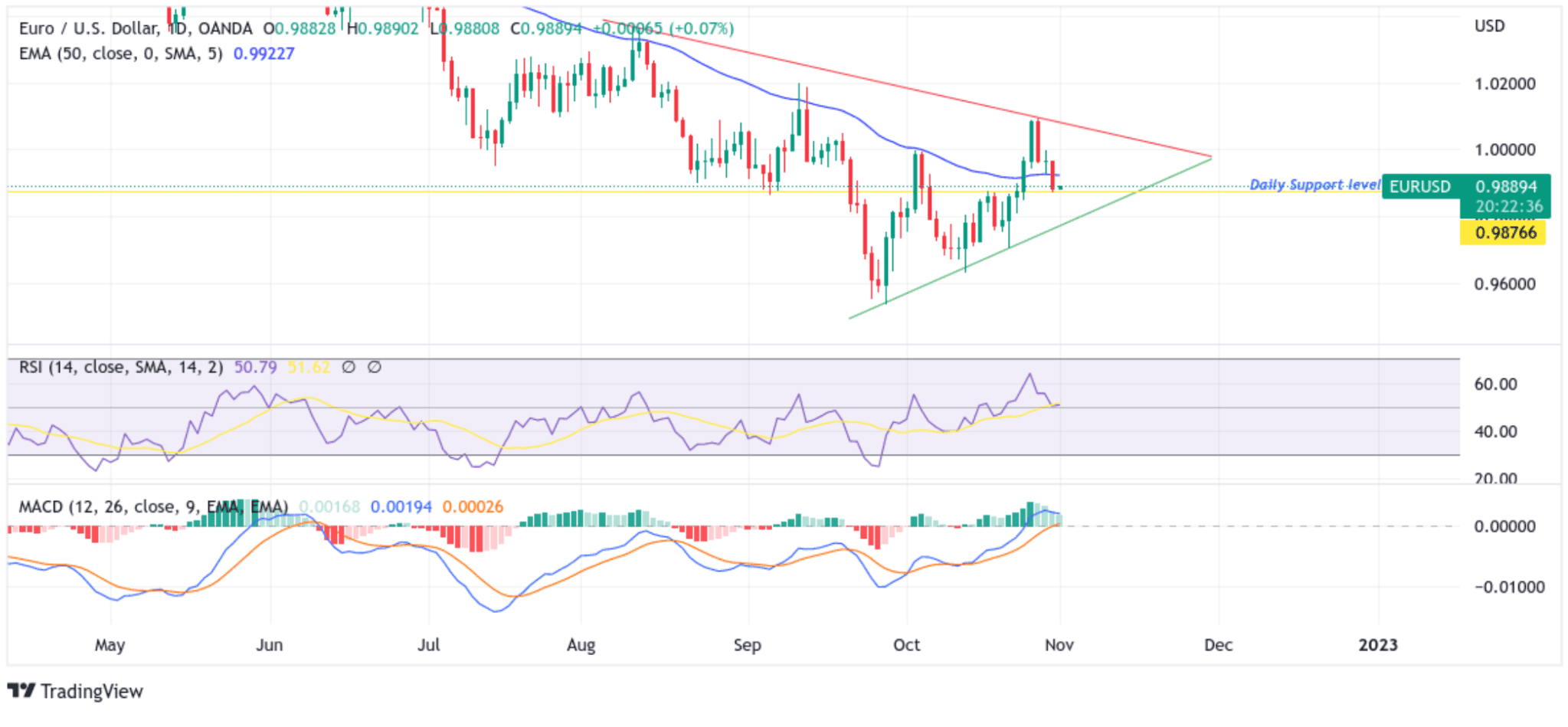1568x727 pixels.
Task: Click the second ∅ symbol in RSI legend
Action: point(374,368)
